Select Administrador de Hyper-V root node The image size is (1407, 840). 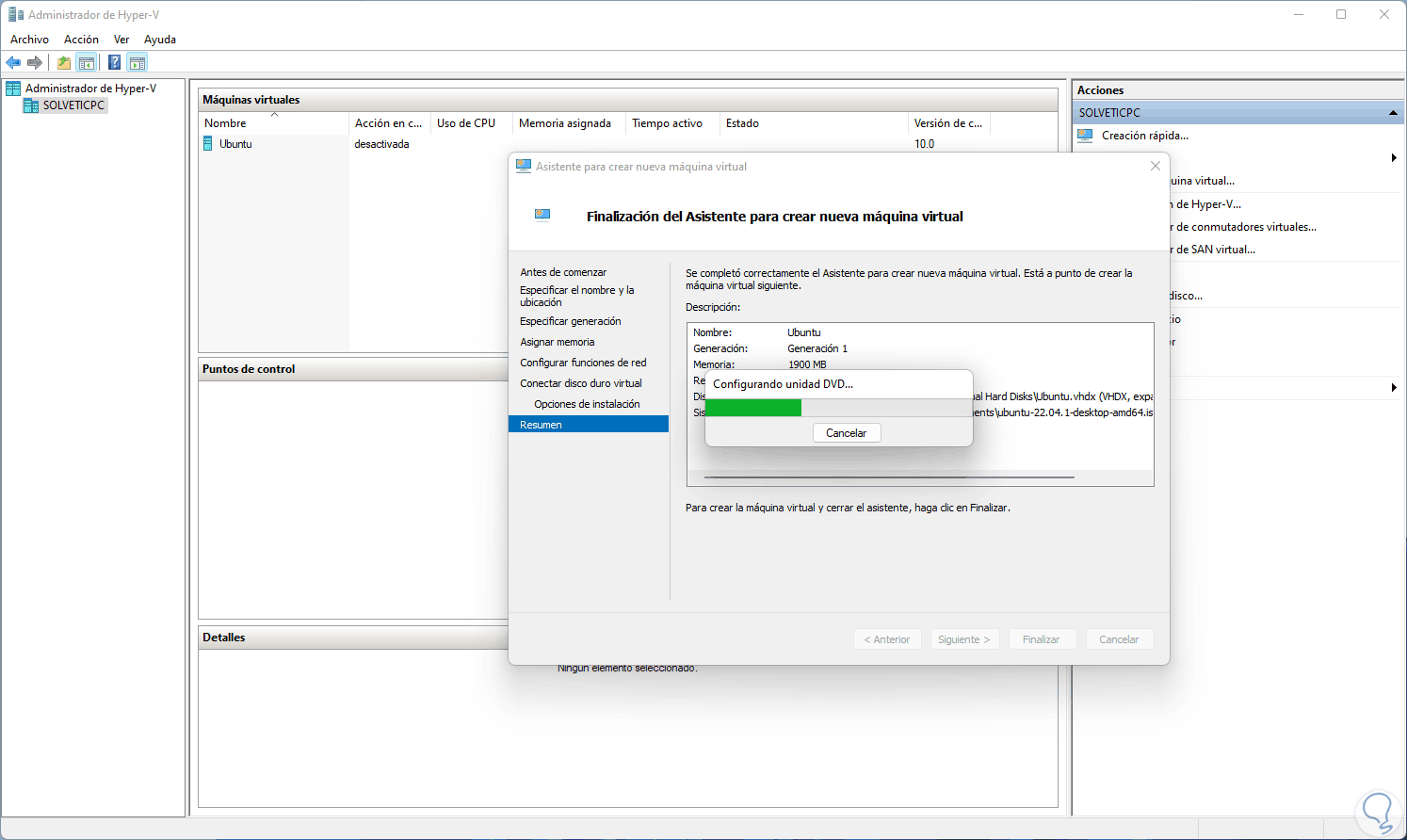pyautogui.click(x=90, y=89)
